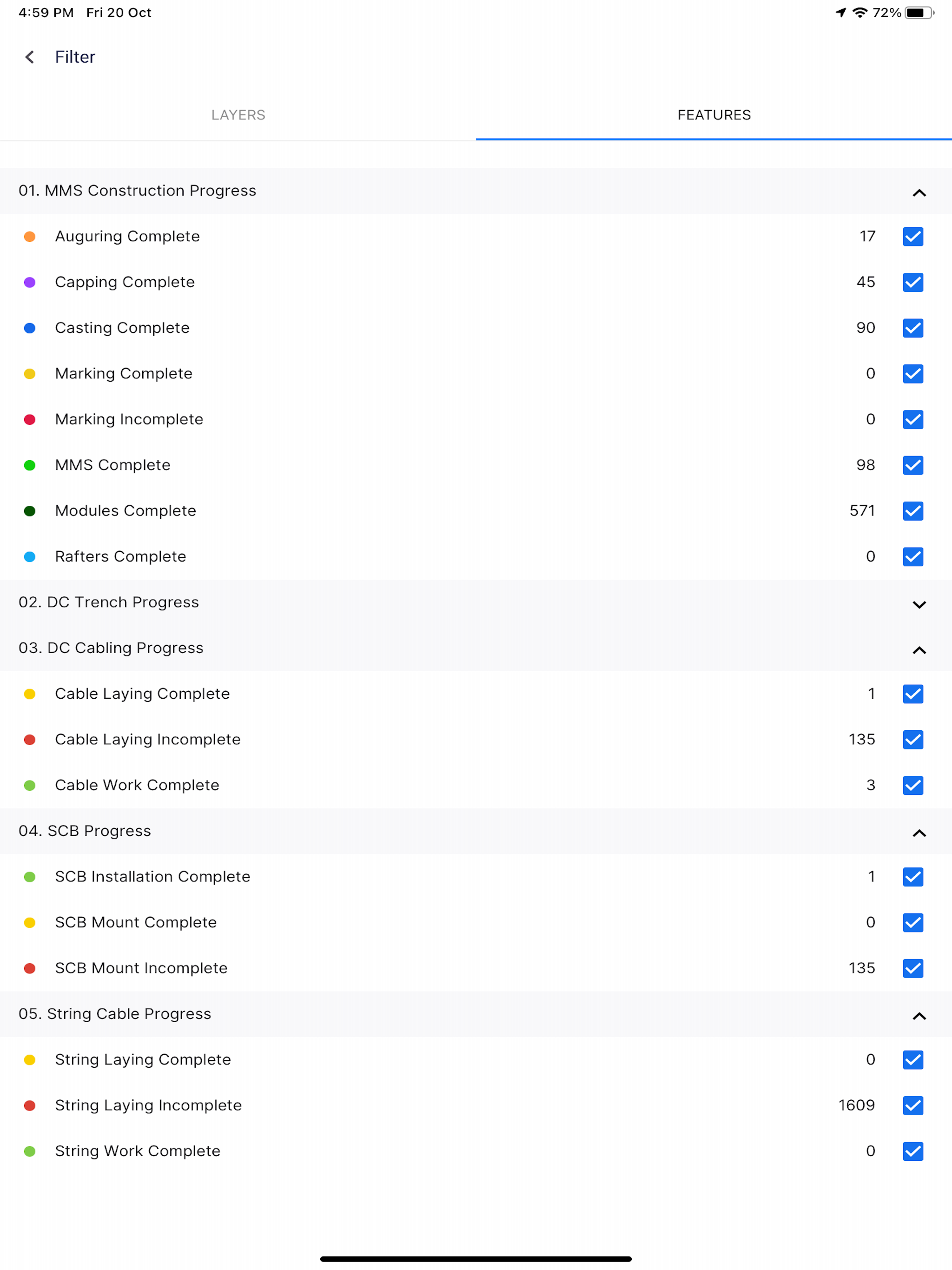Click the red Marking Incomplete dot
The image size is (952, 1270).
(x=30, y=420)
